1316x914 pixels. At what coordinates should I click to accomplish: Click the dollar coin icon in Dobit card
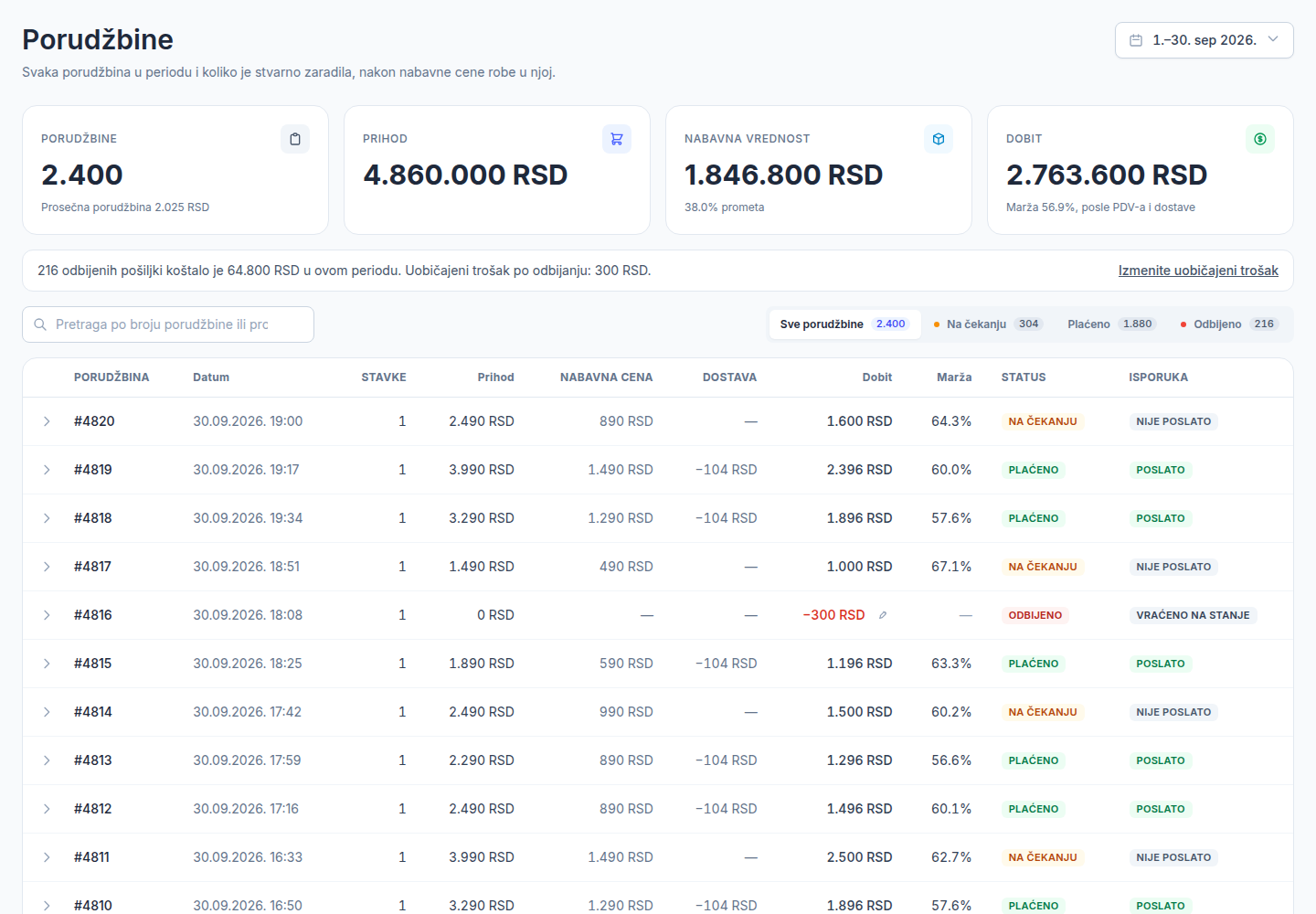pyautogui.click(x=1260, y=139)
